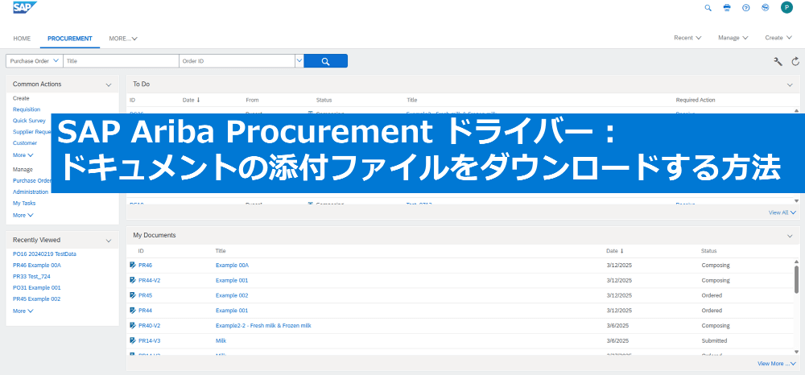This screenshot has width=805, height=375.
Task: Open the wrench configure icon
Action: point(778,62)
